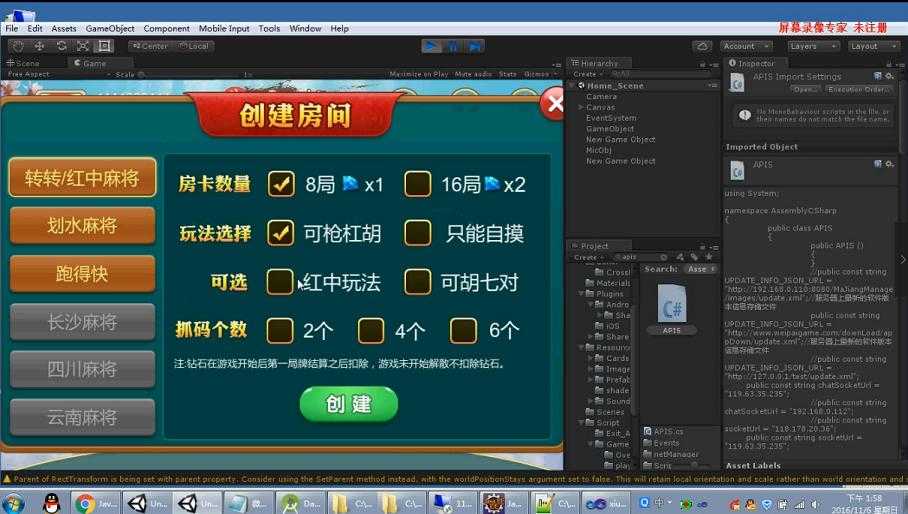Click the Play button

coord(431,46)
